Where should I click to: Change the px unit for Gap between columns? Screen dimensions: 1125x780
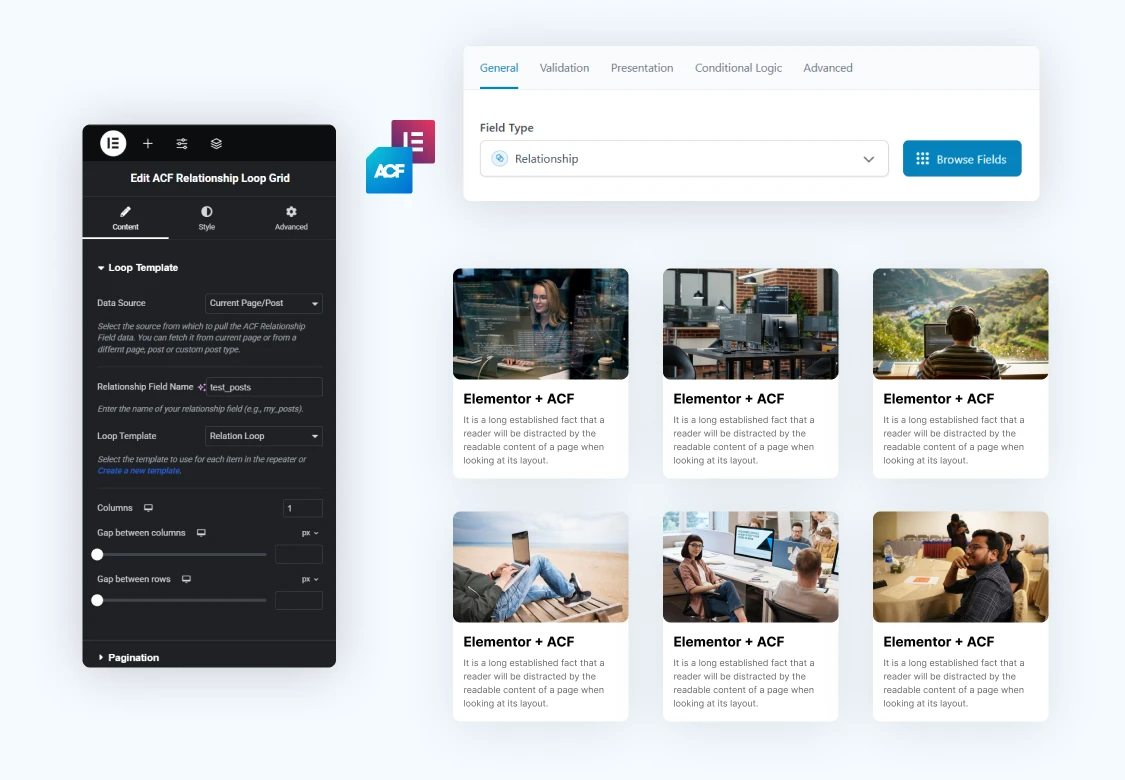point(310,533)
